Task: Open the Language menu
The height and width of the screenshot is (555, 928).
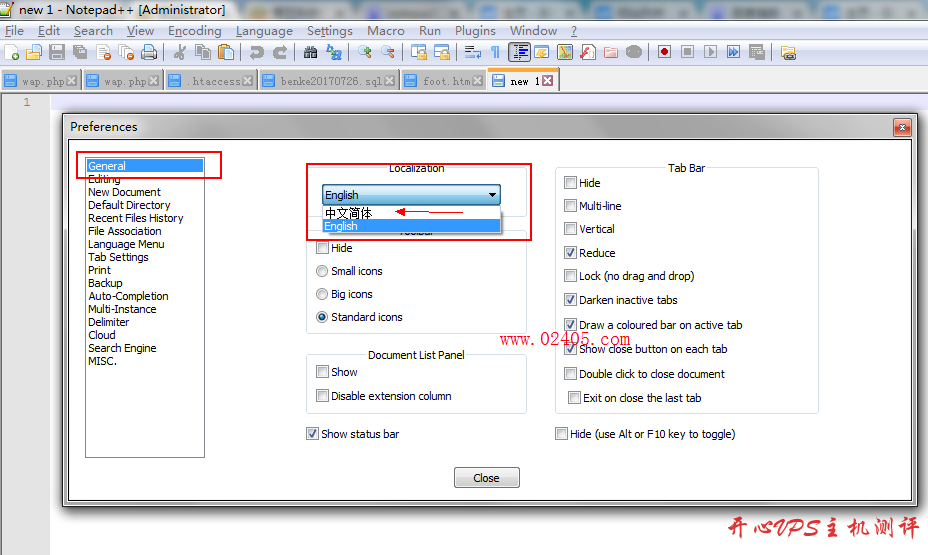Action: click(x=264, y=31)
